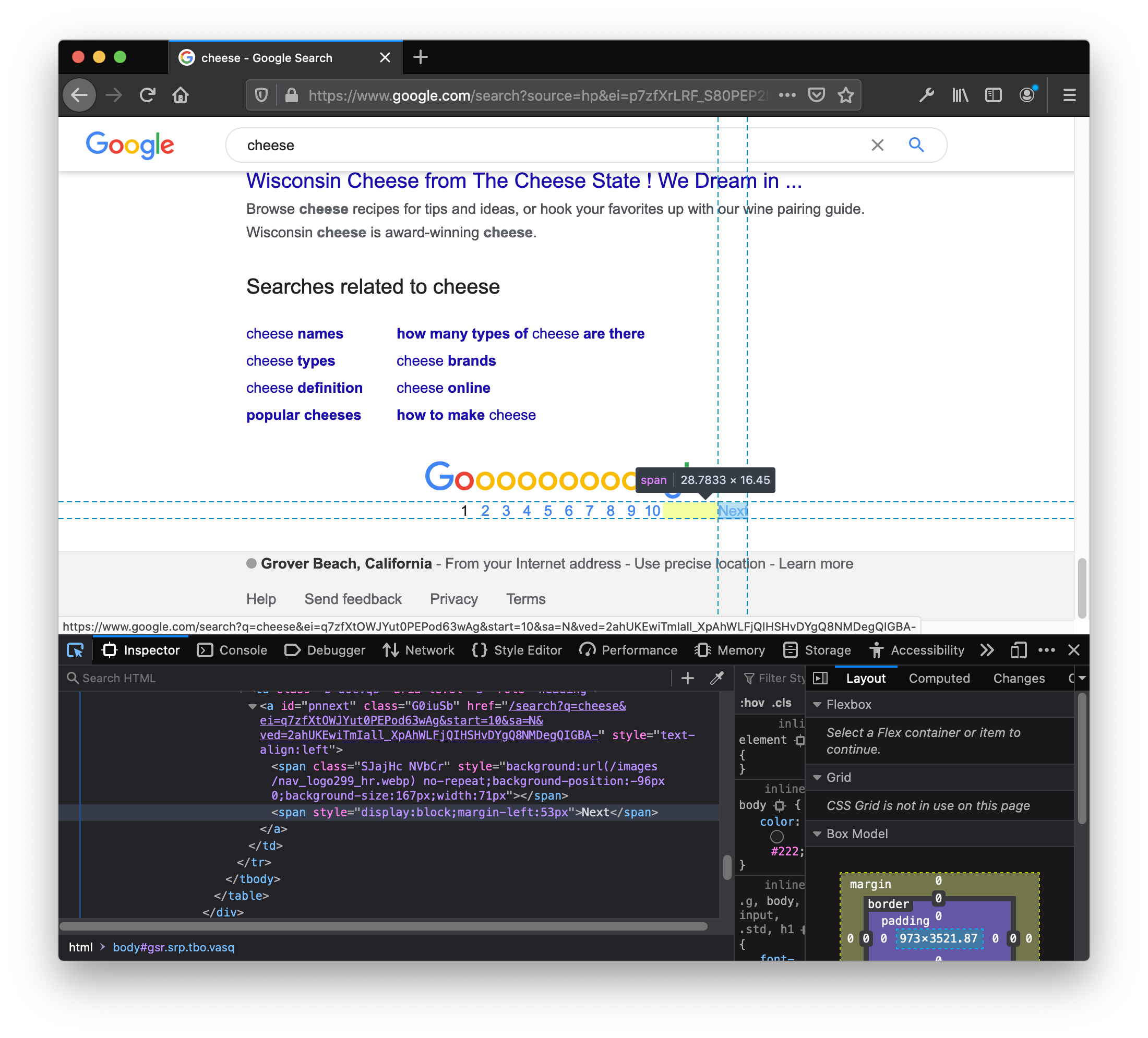Image resolution: width=1148 pixels, height=1038 pixels.
Task: Collapse the pnnext anchor node
Action: point(252,706)
